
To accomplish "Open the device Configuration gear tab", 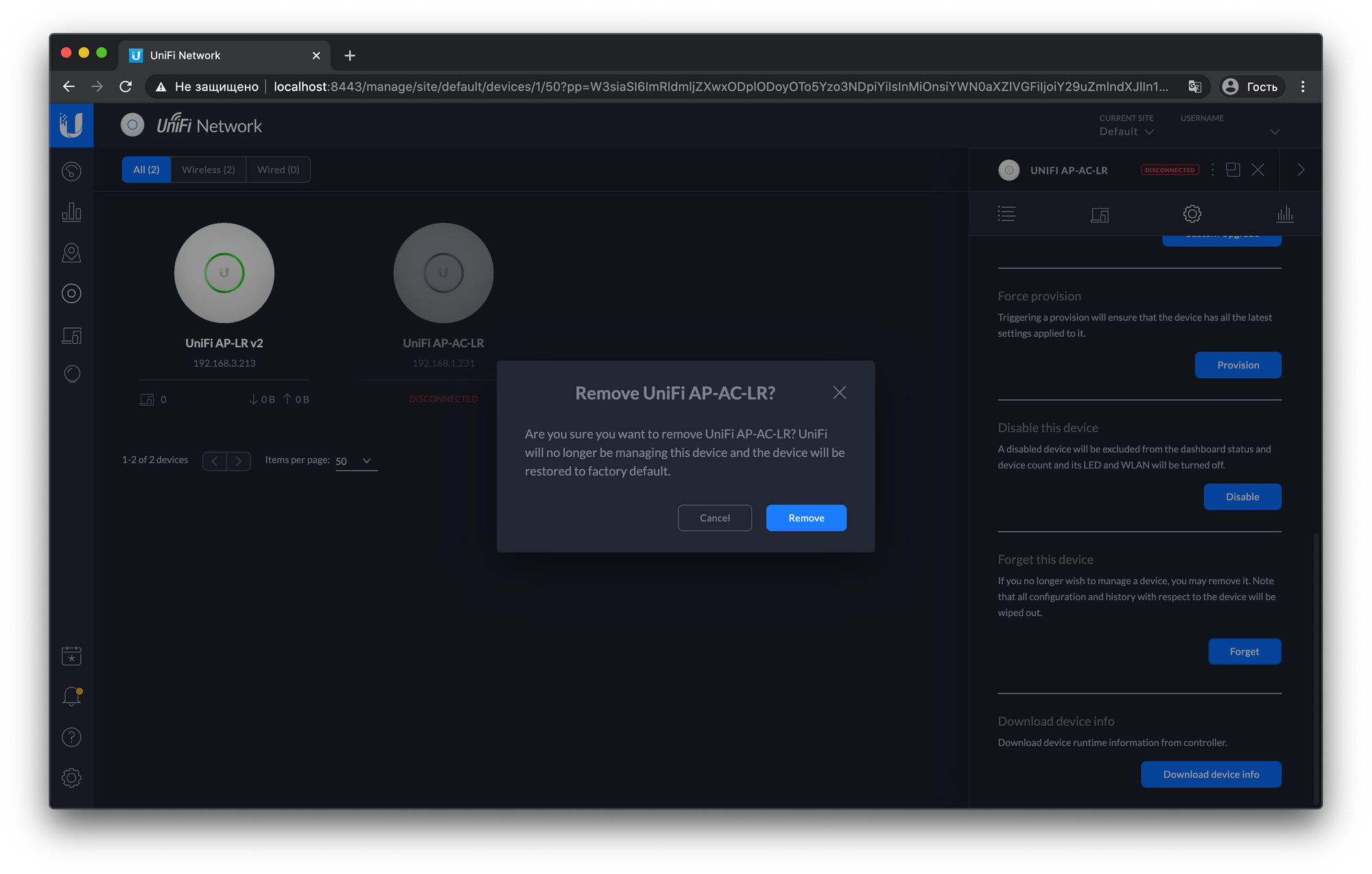I will tap(1192, 213).
